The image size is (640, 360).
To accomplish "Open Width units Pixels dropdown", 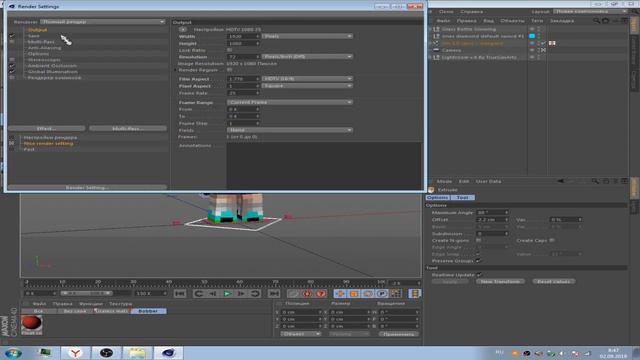I will point(307,36).
